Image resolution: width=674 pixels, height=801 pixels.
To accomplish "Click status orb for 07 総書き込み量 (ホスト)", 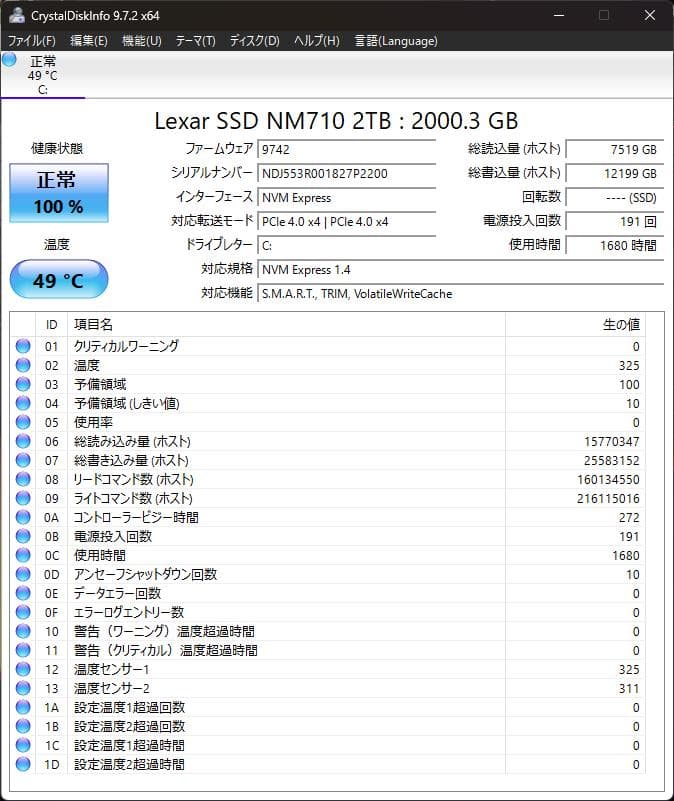I will 23,460.
